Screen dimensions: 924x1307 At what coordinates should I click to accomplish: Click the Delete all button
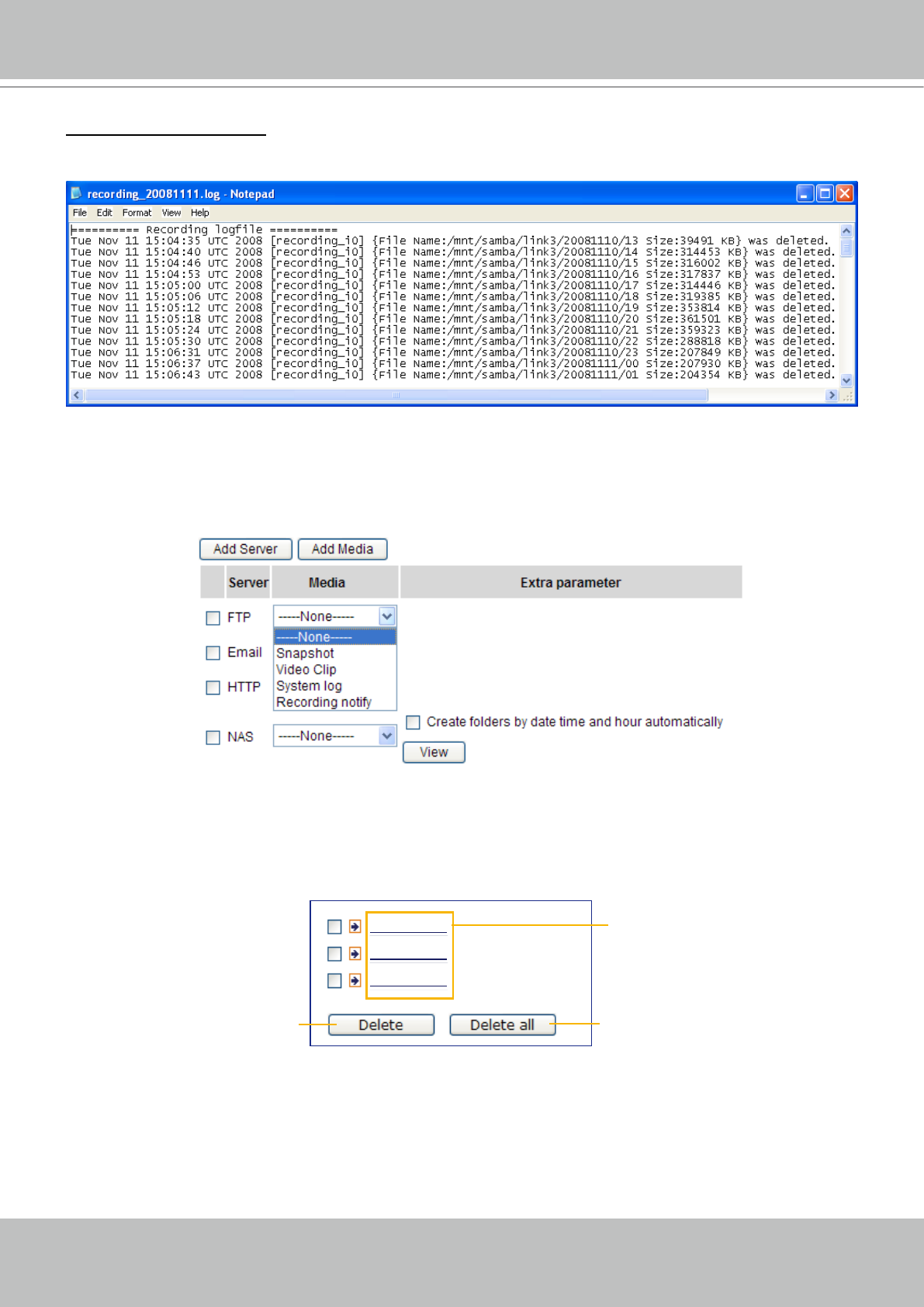[x=502, y=1024]
